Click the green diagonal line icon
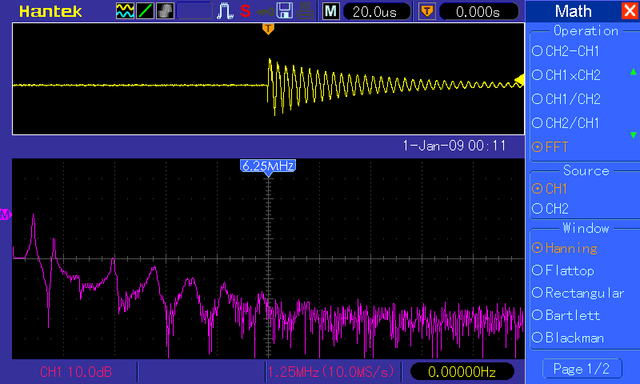The width and height of the screenshot is (640, 384). pos(145,11)
